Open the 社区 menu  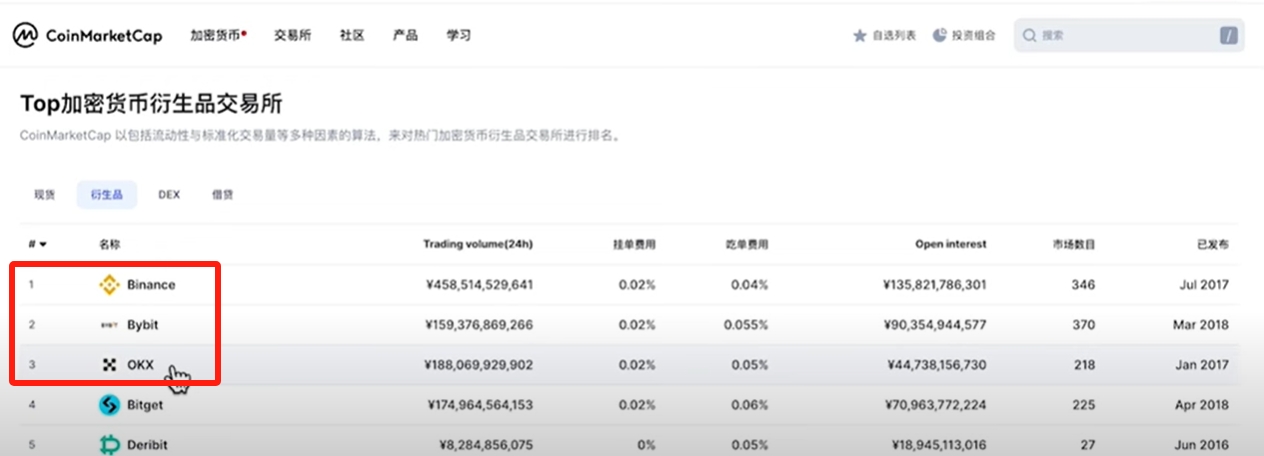pos(352,35)
